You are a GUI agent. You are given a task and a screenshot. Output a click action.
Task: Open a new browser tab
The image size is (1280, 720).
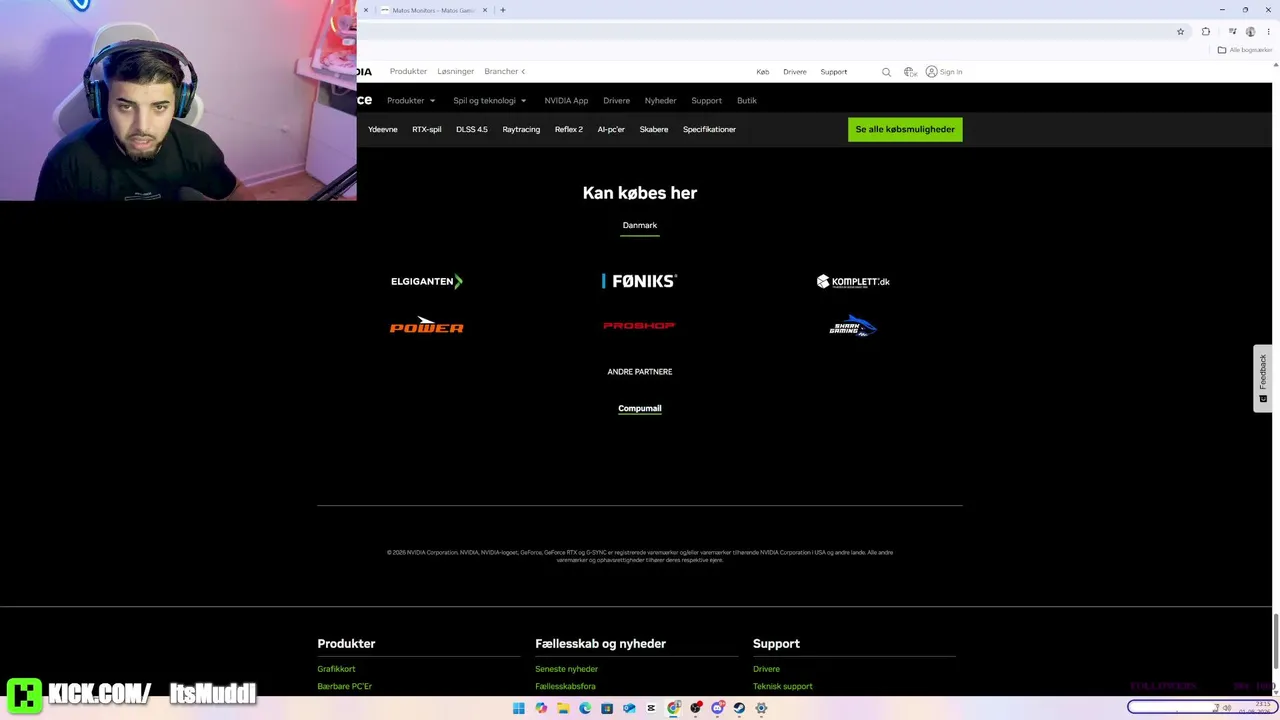click(x=503, y=10)
